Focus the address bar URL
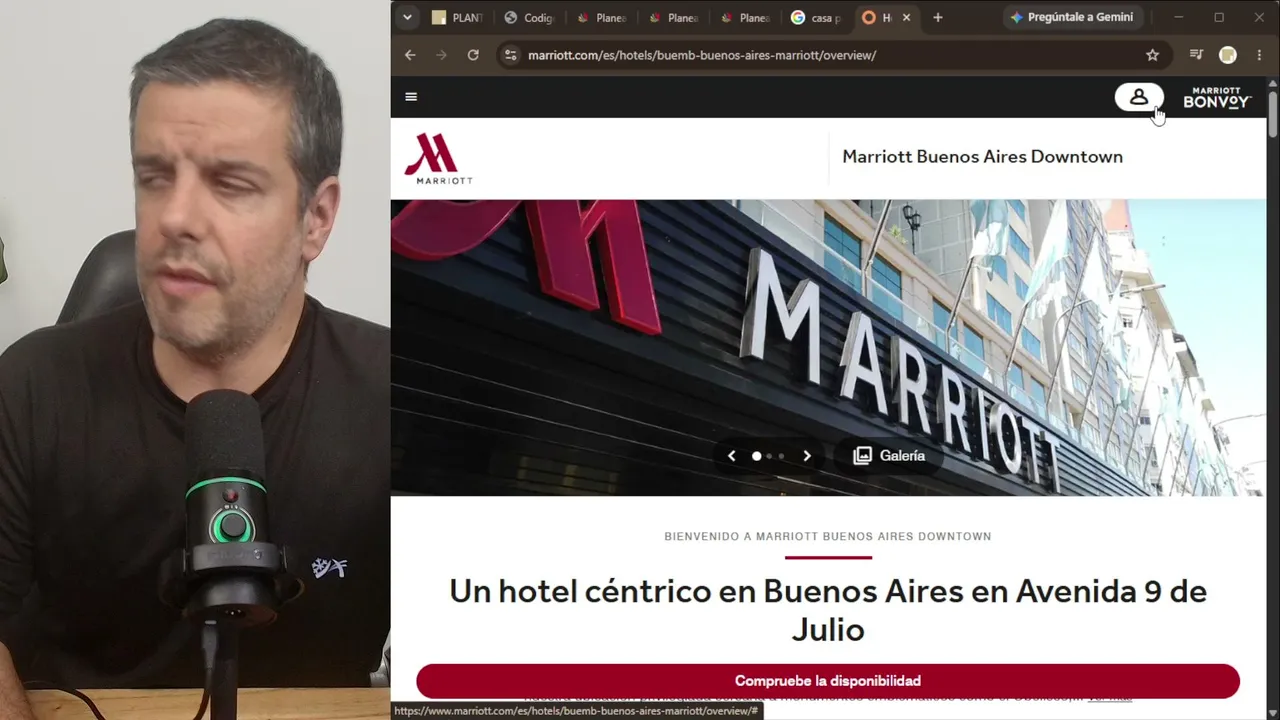Viewport: 1280px width, 720px height. [x=702, y=55]
